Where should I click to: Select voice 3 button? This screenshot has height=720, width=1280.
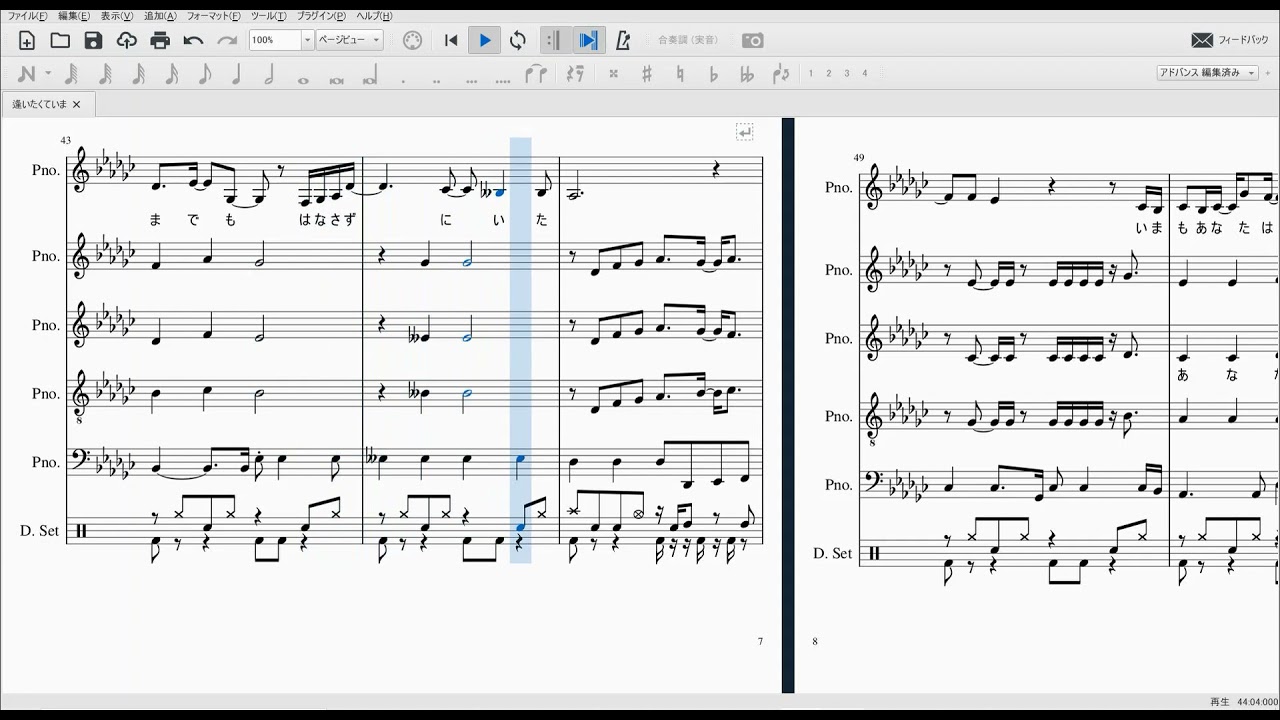(x=847, y=73)
